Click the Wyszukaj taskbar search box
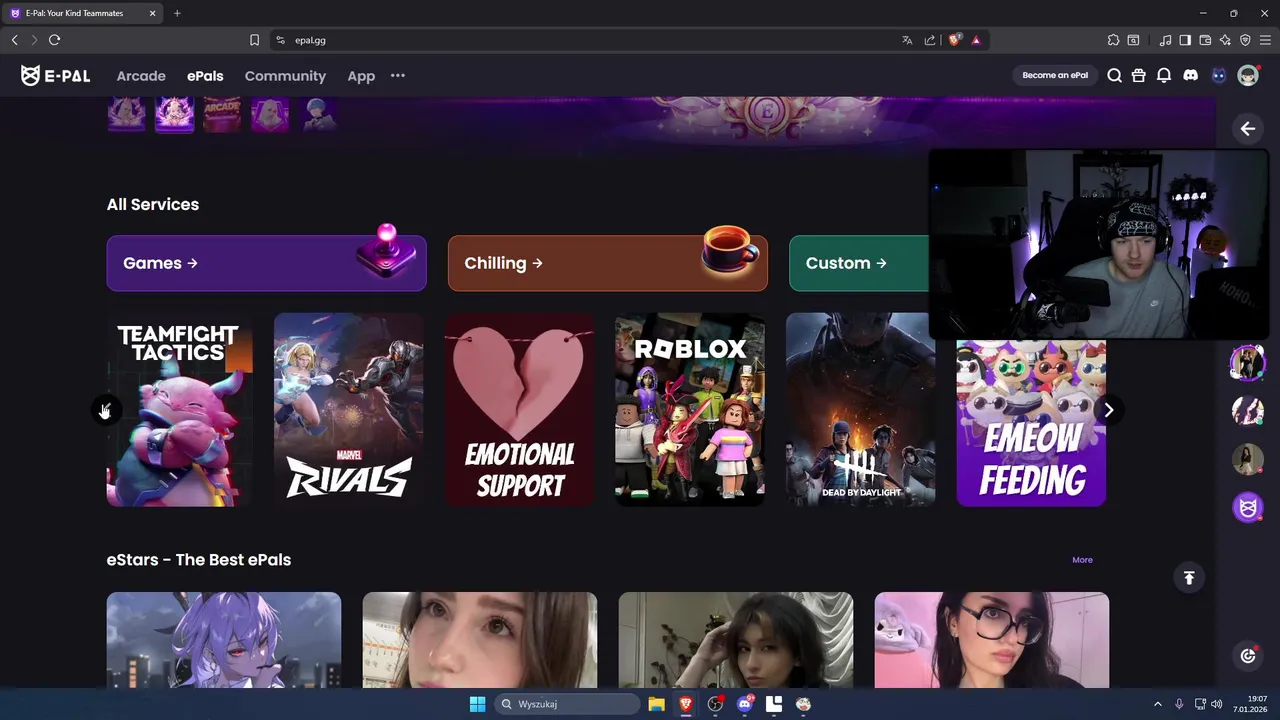1280x720 pixels. [567, 704]
